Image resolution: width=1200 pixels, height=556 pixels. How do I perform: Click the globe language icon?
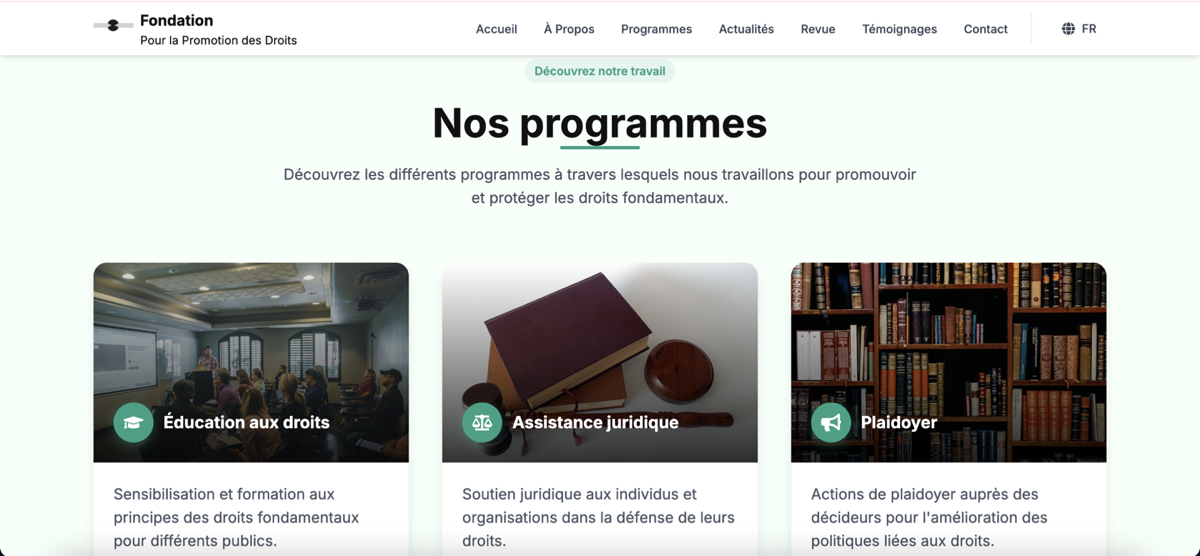pyautogui.click(x=1068, y=29)
